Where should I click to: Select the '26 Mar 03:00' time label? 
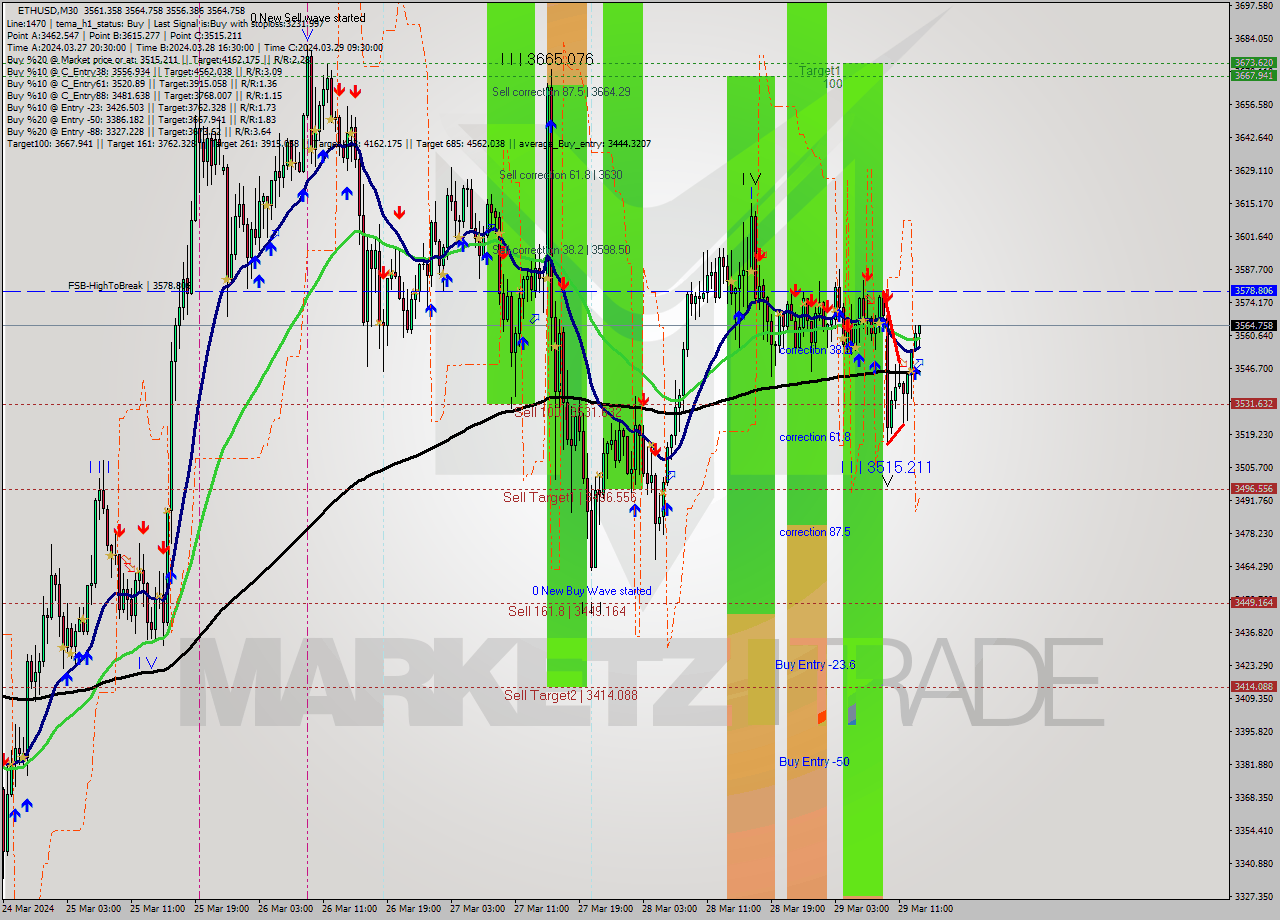[x=285, y=909]
